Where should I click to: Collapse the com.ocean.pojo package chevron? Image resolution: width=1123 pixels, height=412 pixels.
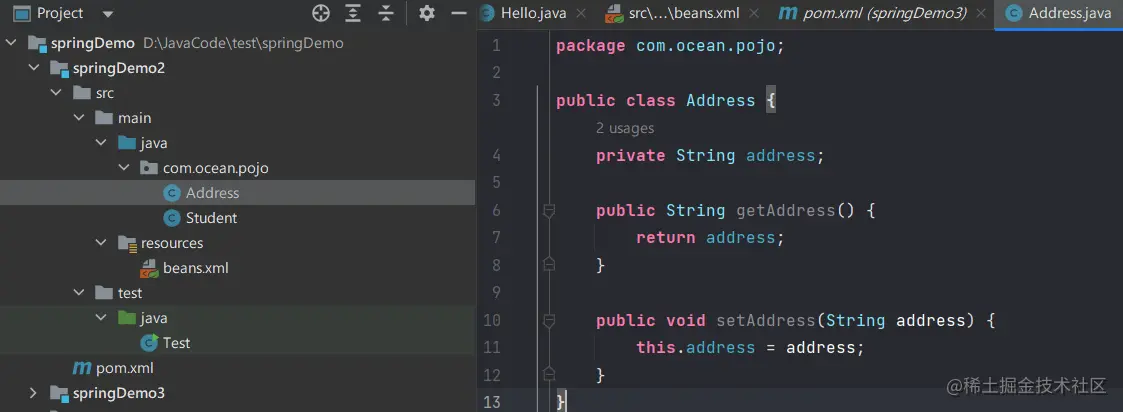coord(124,168)
